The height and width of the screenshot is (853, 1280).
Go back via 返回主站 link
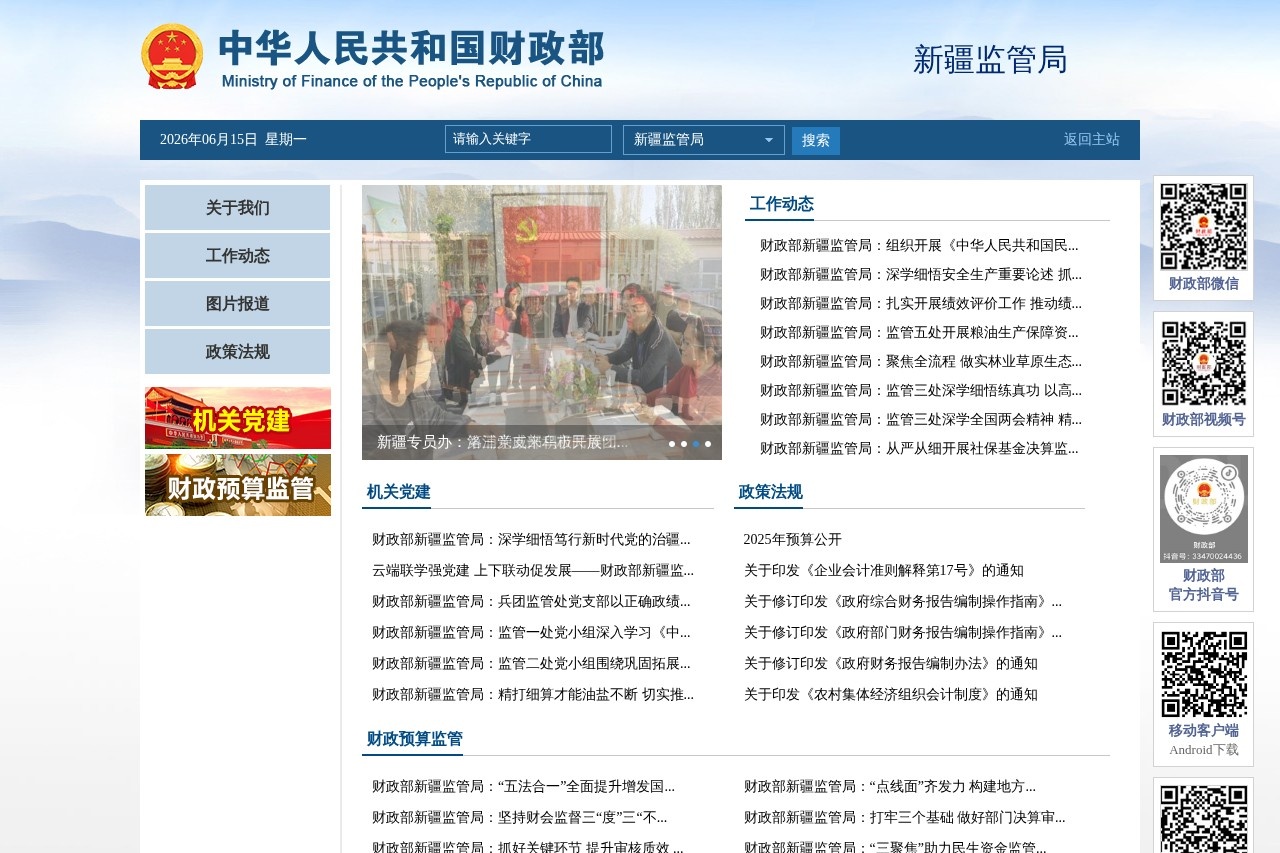click(x=1092, y=140)
